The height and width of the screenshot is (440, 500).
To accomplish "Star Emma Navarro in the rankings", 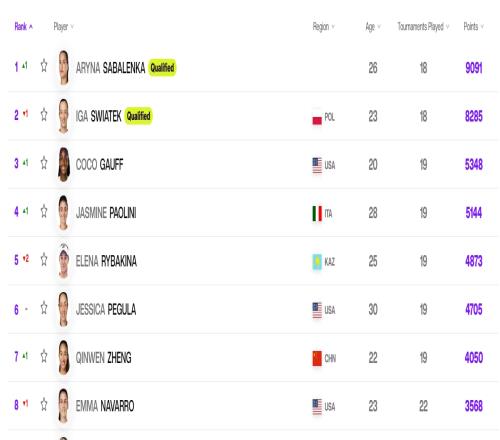I will pos(44,405).
